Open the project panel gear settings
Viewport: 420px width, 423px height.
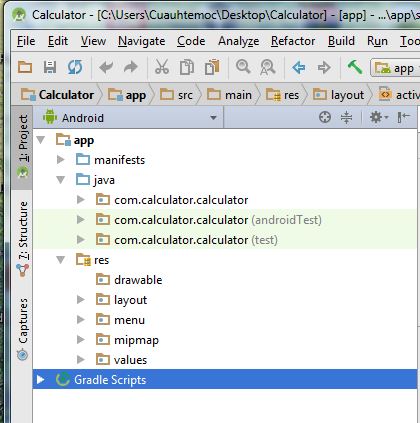point(379,117)
